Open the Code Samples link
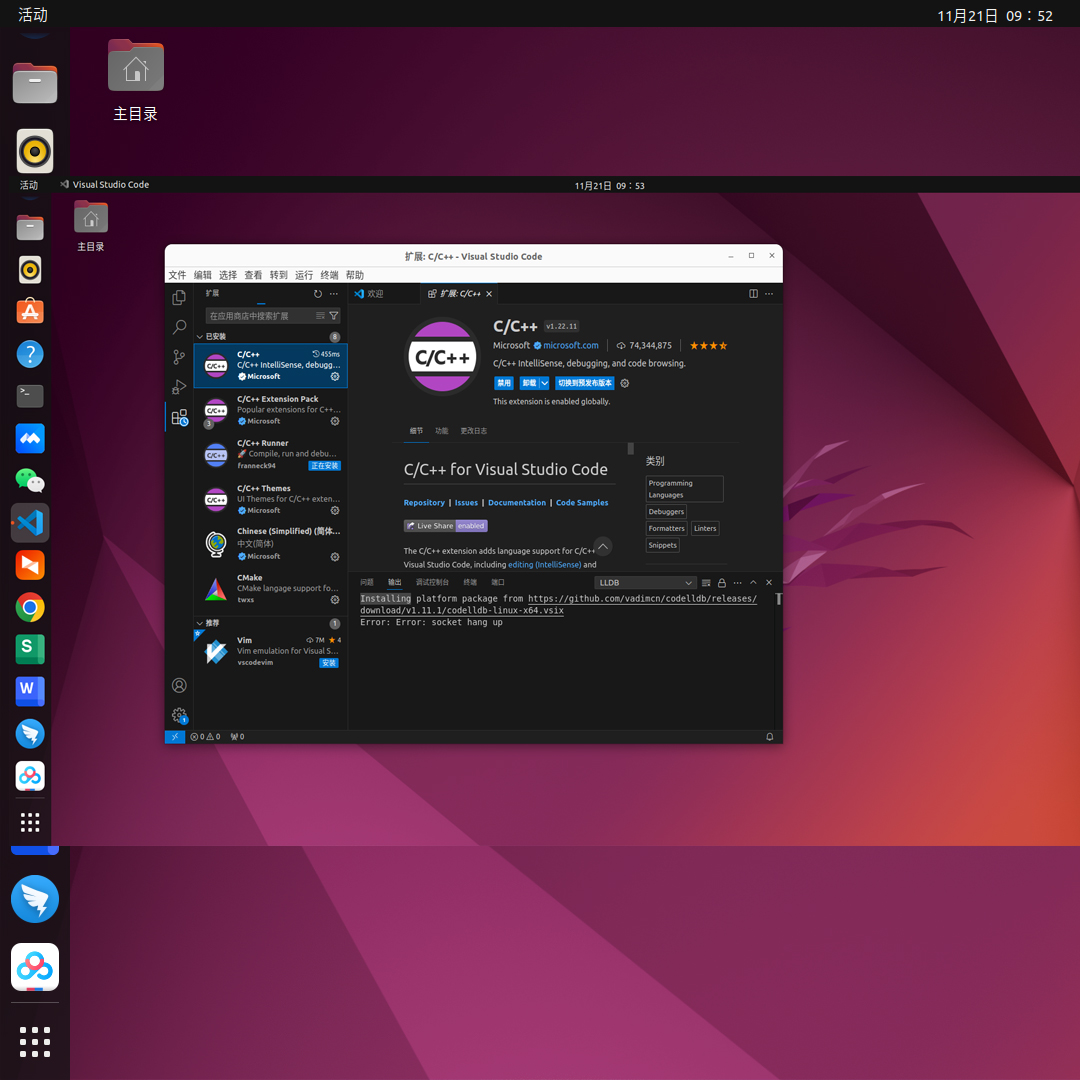Viewport: 1080px width, 1080px height. coord(582,503)
